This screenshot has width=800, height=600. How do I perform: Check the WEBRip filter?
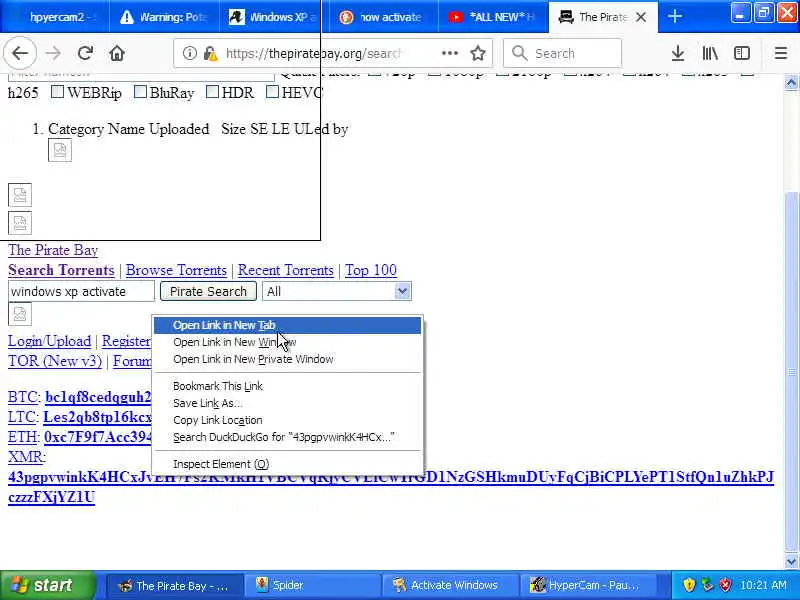(x=58, y=92)
